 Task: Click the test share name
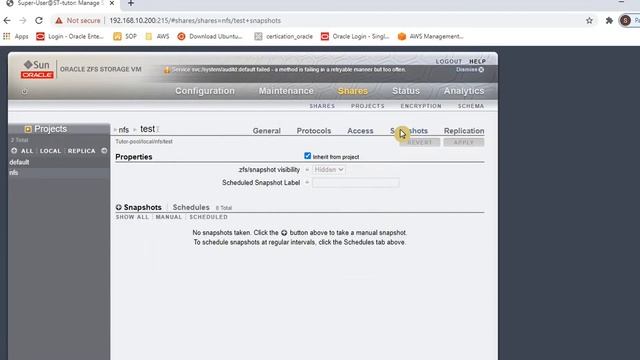pyautogui.click(x=147, y=129)
